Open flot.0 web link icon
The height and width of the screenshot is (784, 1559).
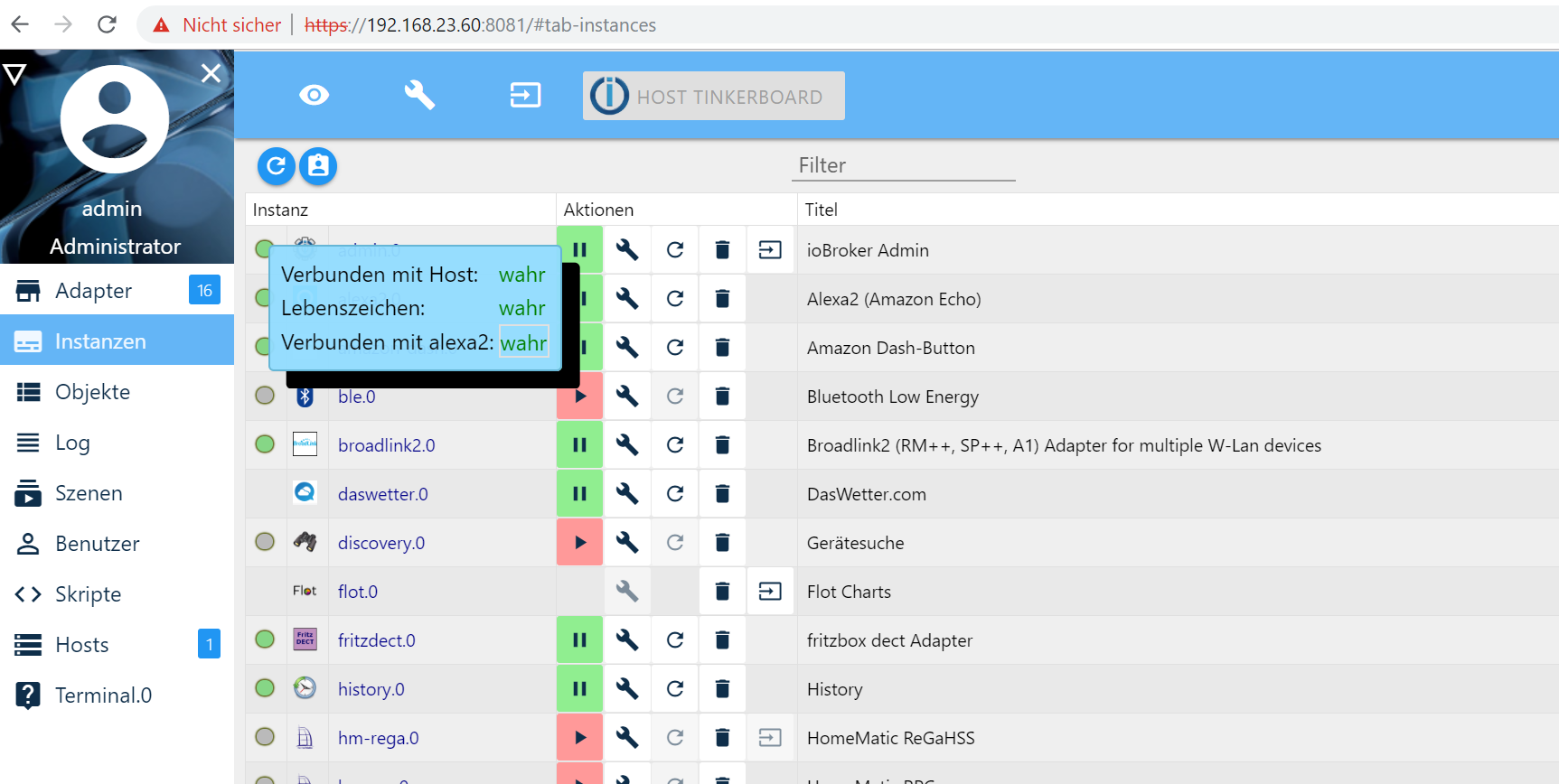click(770, 592)
